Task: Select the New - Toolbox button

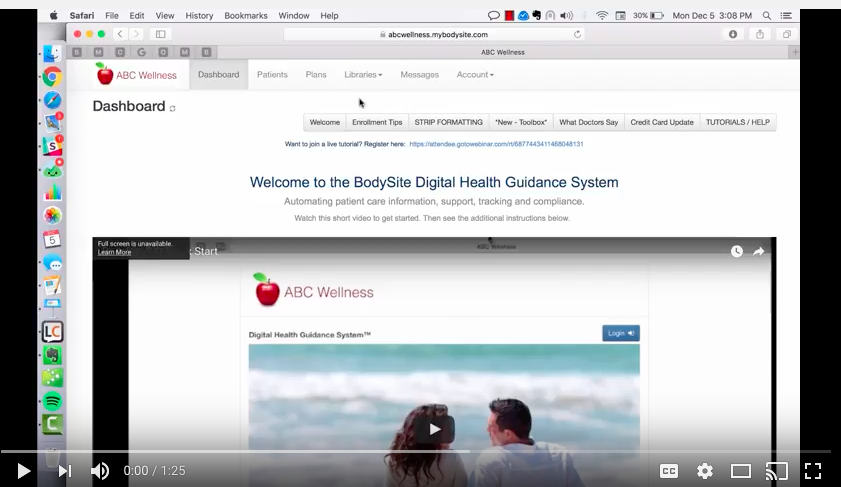Action: [x=521, y=122]
